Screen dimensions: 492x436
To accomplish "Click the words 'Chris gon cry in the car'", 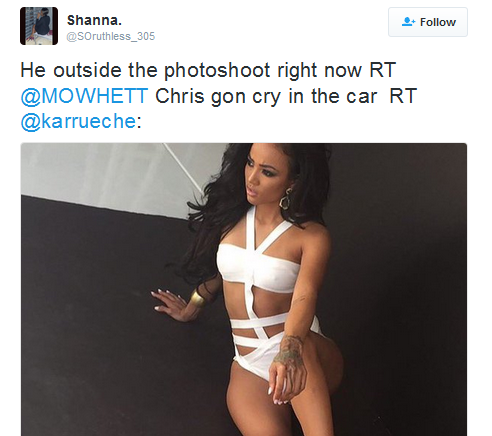I will click(266, 96).
